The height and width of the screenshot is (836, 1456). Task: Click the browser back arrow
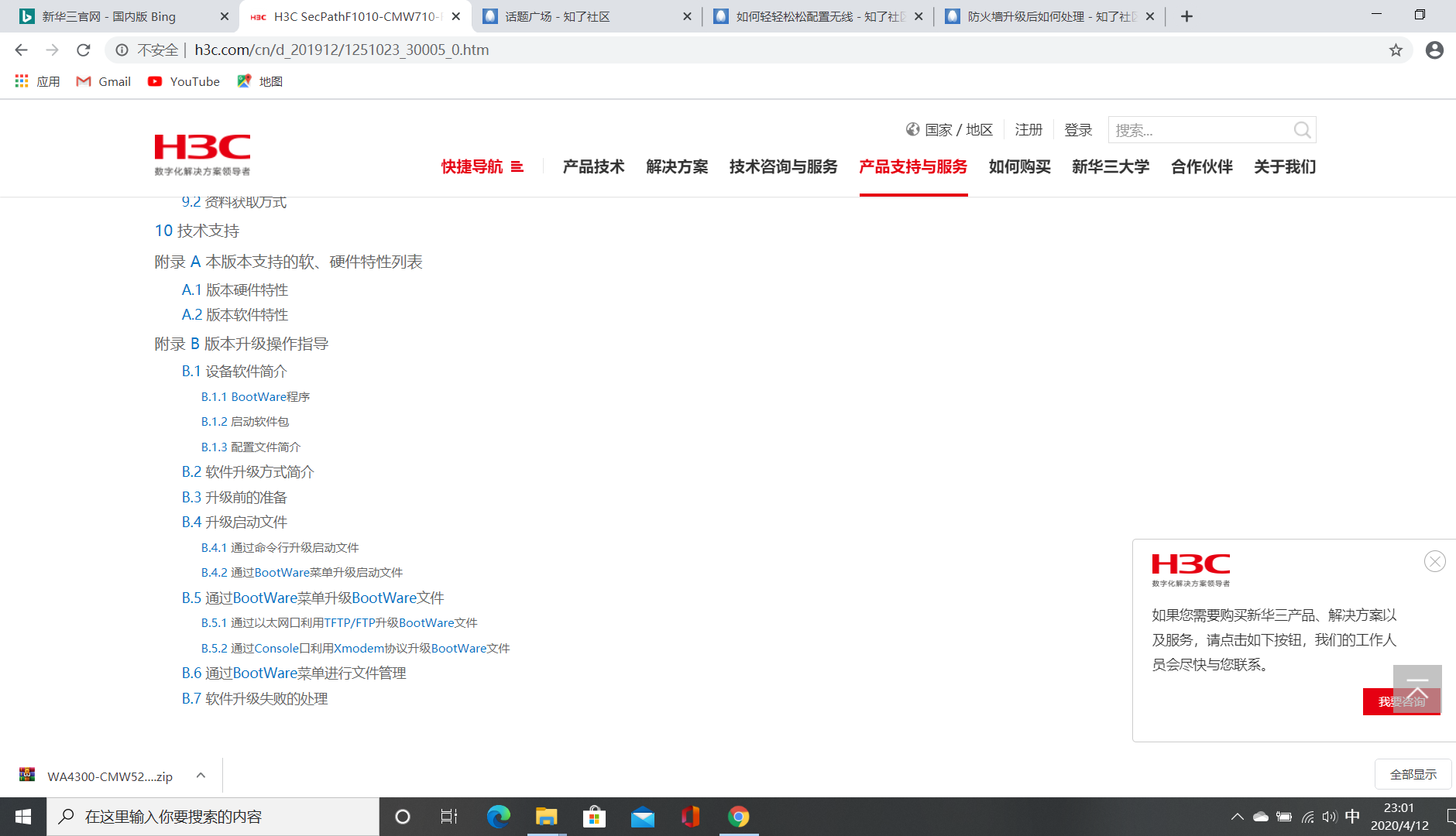click(x=21, y=50)
